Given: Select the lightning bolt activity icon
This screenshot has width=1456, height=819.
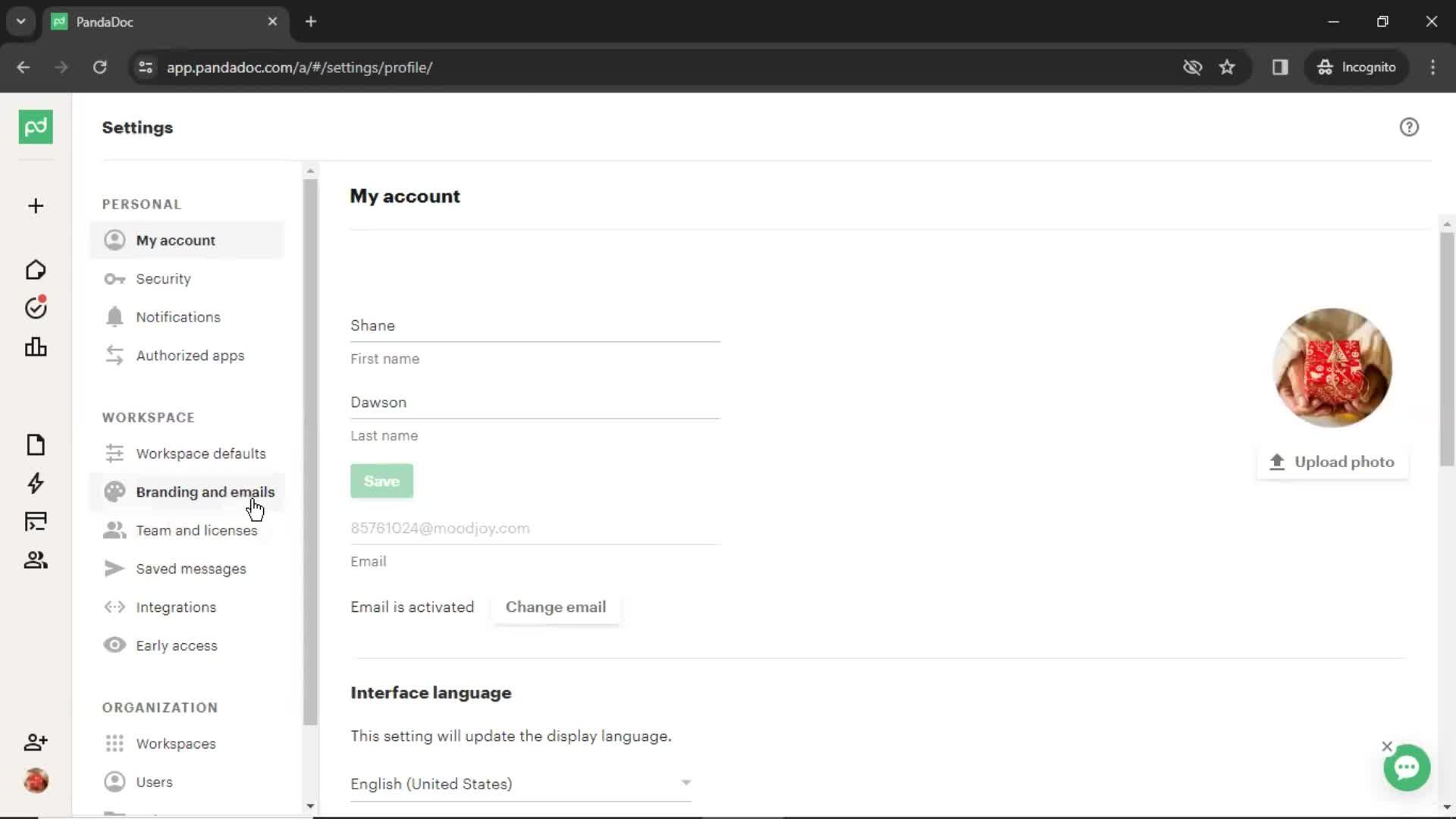Looking at the screenshot, I should 36,483.
